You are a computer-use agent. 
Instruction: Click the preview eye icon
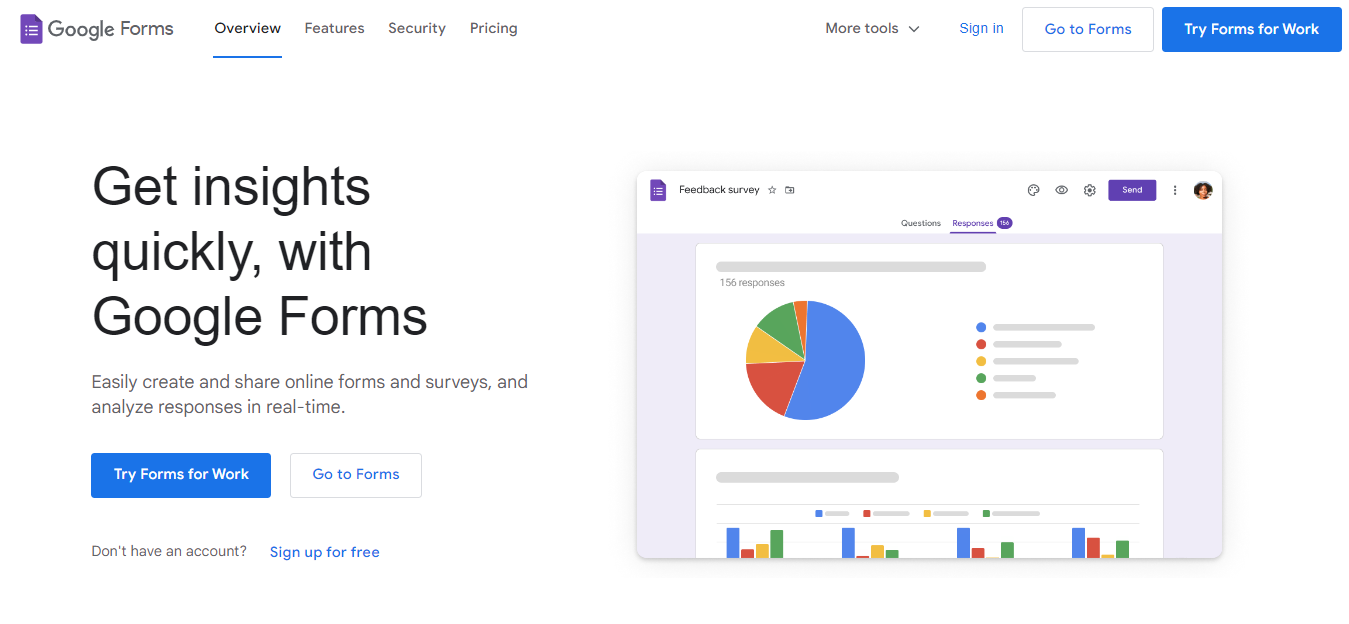point(1062,190)
